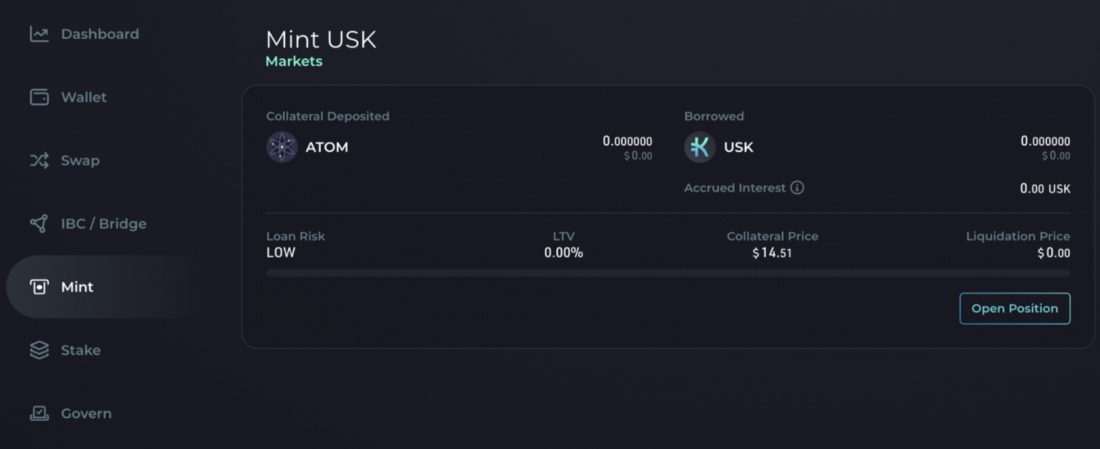Click the Mint icon in sidebar
The width and height of the screenshot is (1100, 449).
pyautogui.click(x=39, y=287)
